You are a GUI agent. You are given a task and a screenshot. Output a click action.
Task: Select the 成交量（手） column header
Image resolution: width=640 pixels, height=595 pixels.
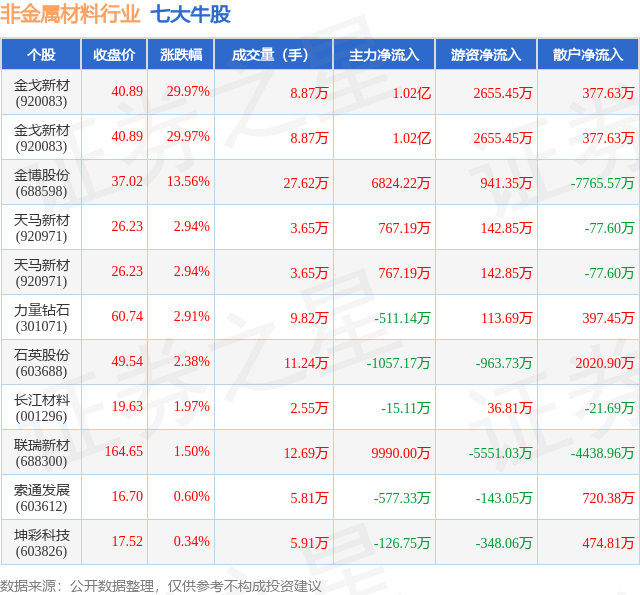pyautogui.click(x=273, y=54)
